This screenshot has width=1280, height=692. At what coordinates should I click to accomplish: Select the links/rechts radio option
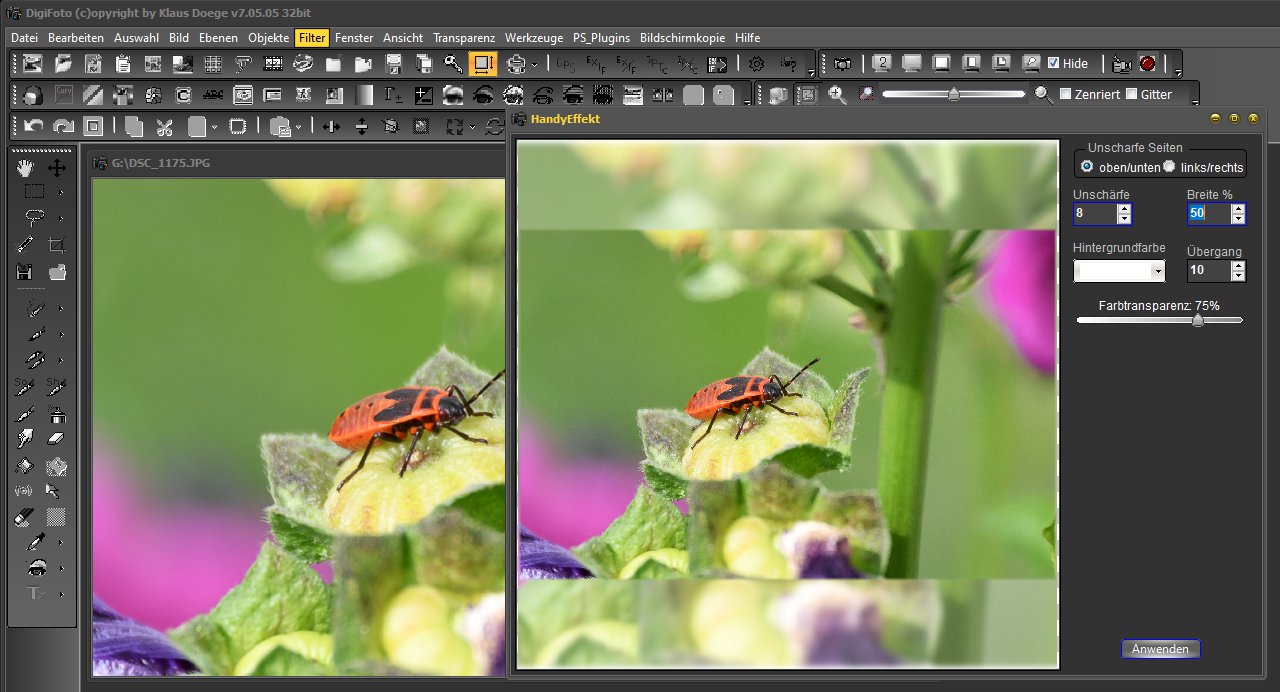[1169, 167]
